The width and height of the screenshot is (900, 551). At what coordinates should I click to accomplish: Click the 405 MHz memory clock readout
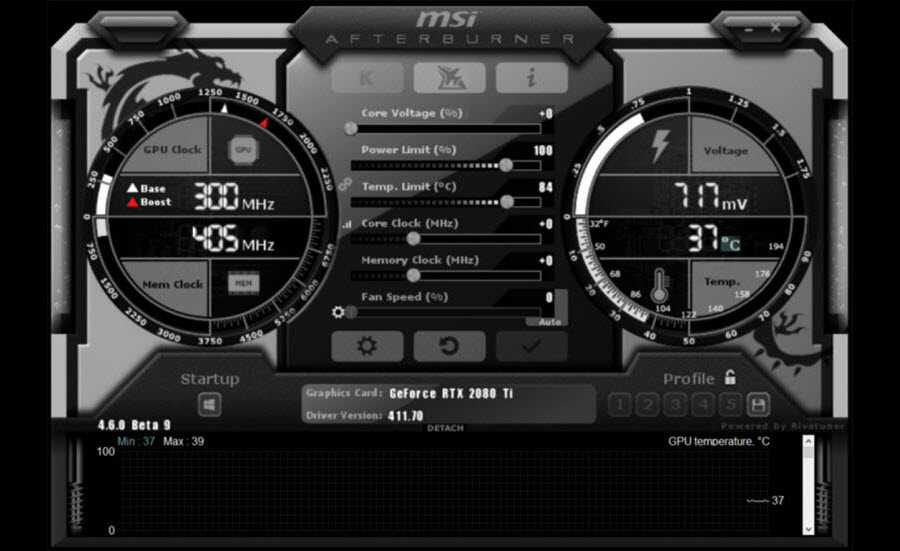coord(233,238)
